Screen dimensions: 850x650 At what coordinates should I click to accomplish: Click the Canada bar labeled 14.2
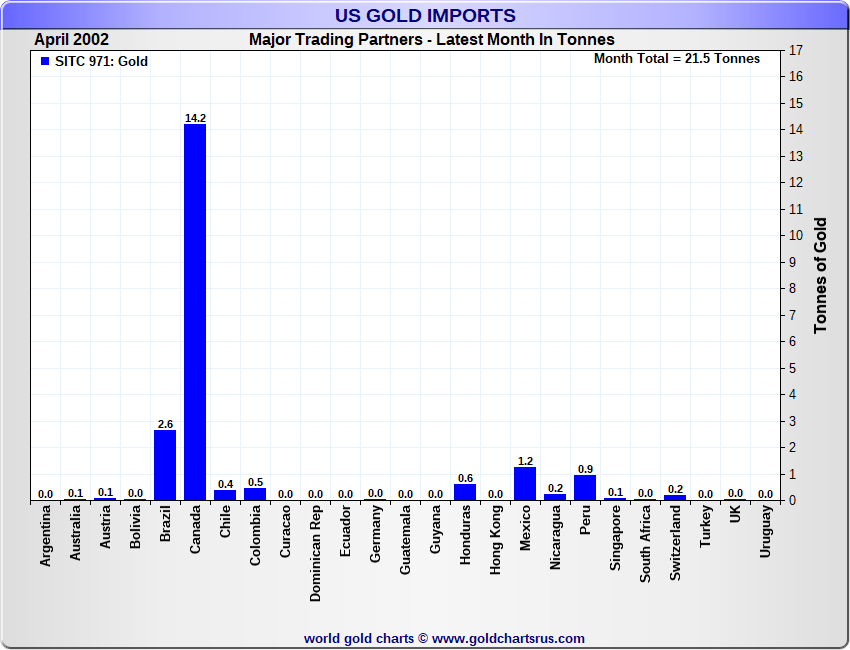(x=195, y=312)
